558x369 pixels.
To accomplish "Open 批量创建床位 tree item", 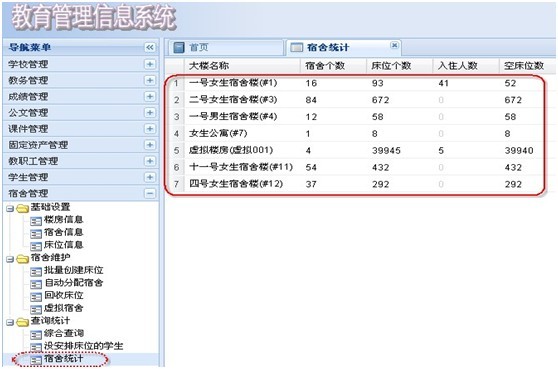I will (x=73, y=270).
